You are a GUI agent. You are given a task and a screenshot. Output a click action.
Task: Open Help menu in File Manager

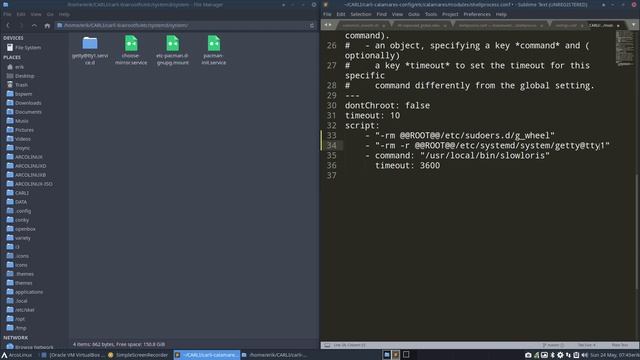click(64, 14)
